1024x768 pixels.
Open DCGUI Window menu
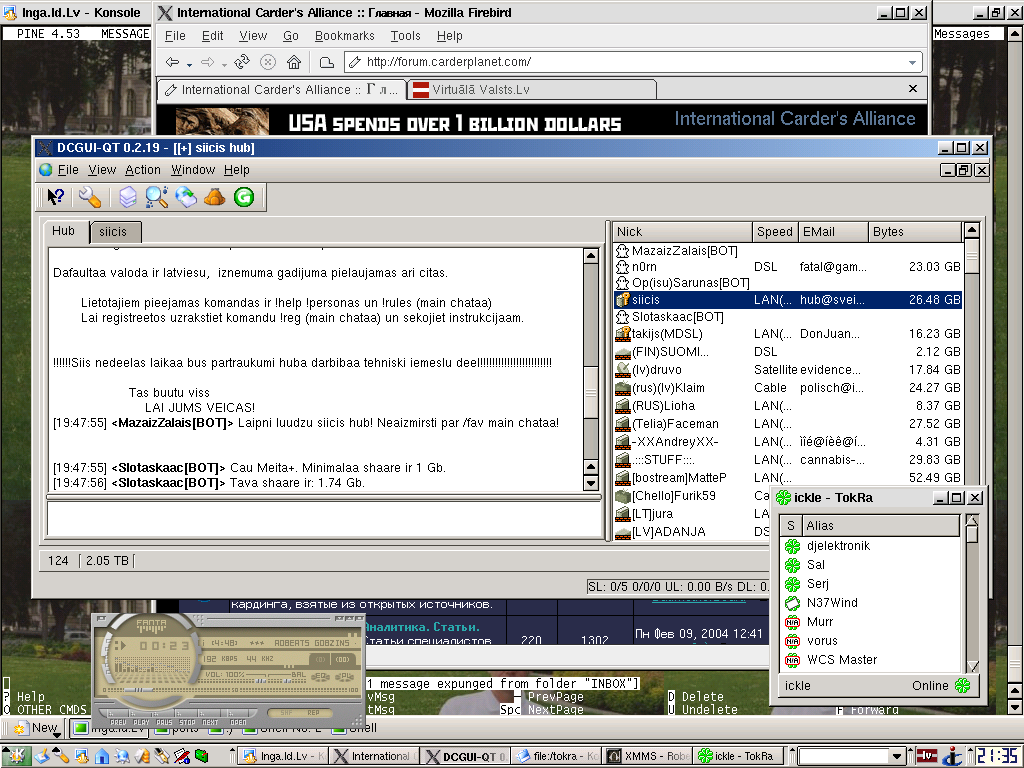[x=193, y=170]
